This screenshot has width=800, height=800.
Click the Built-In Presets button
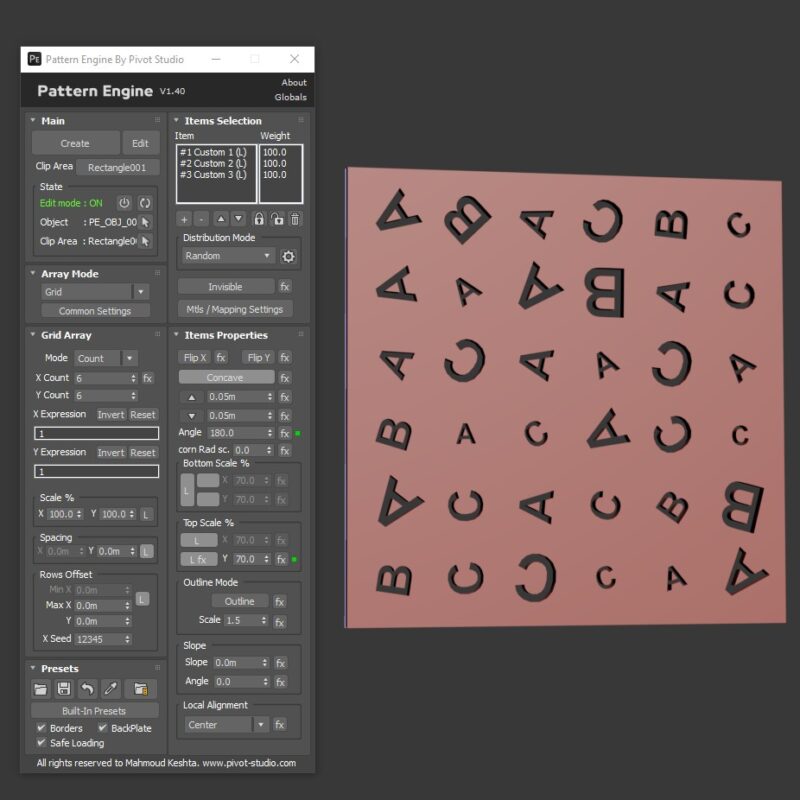pos(94,710)
